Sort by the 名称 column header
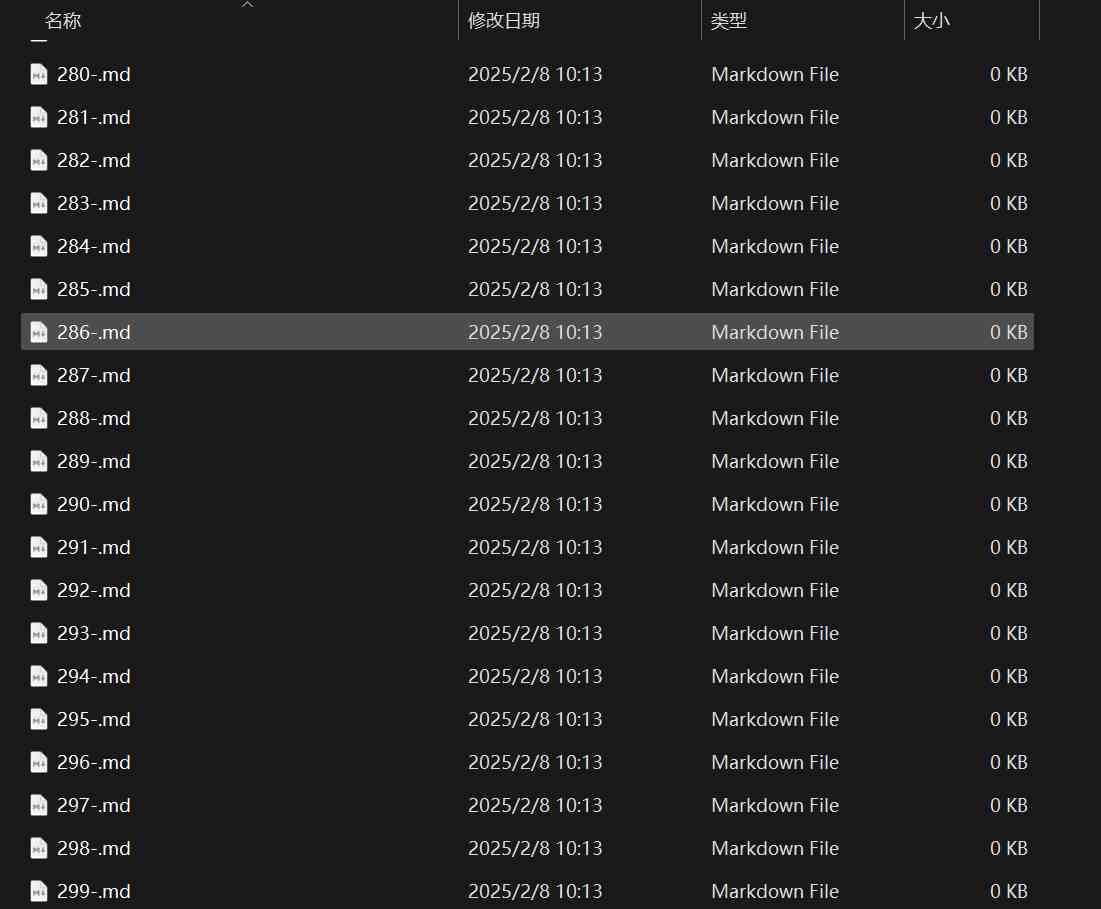Viewport: 1101px width, 909px height. pyautogui.click(x=63, y=21)
